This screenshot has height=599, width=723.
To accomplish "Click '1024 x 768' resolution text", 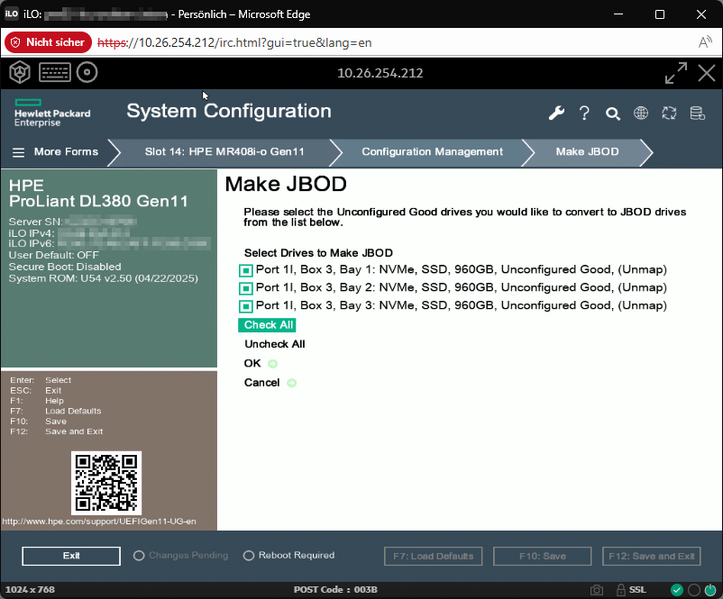I will [30, 590].
